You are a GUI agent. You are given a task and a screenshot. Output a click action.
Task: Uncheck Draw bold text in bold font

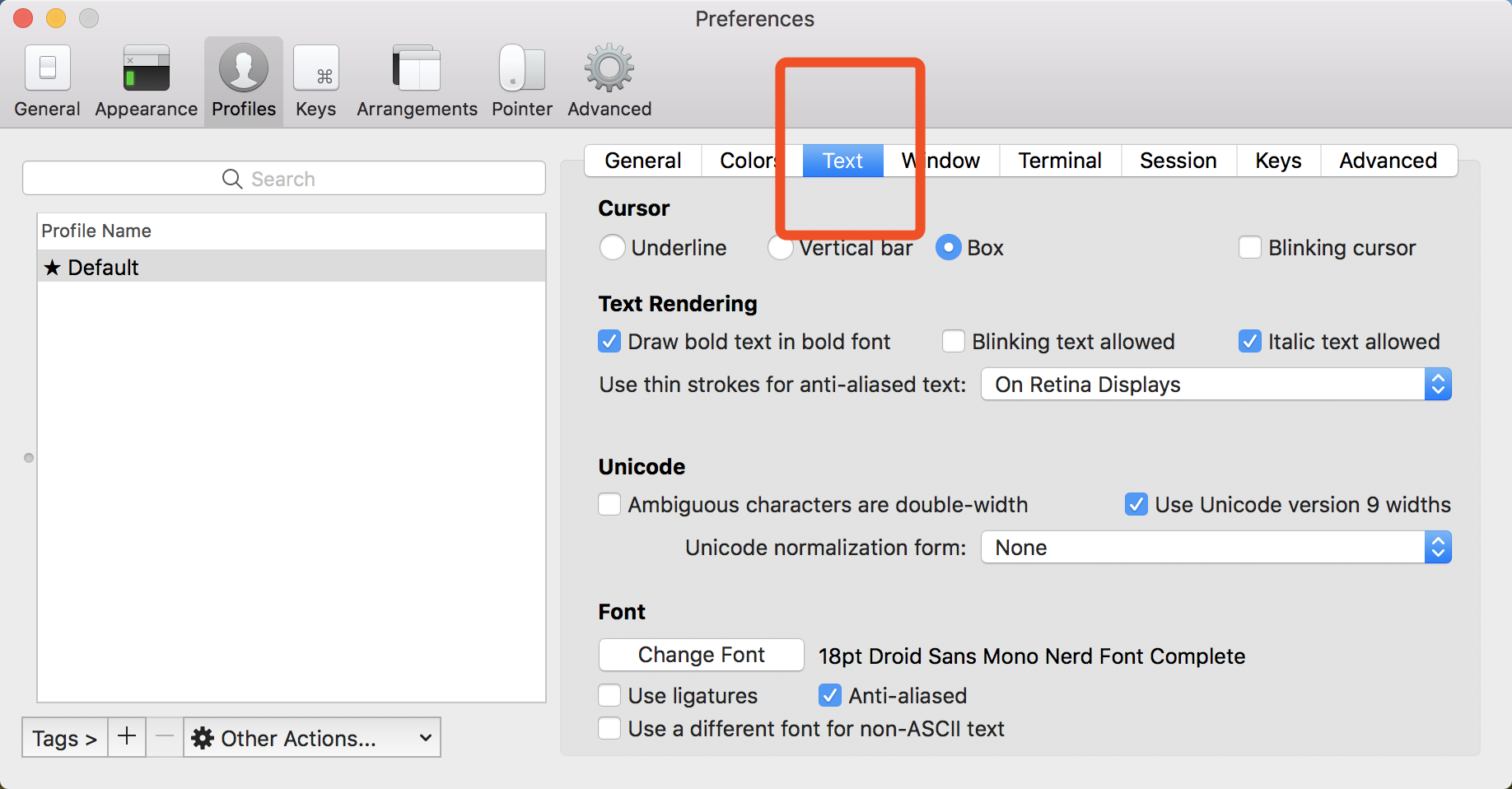tap(609, 341)
